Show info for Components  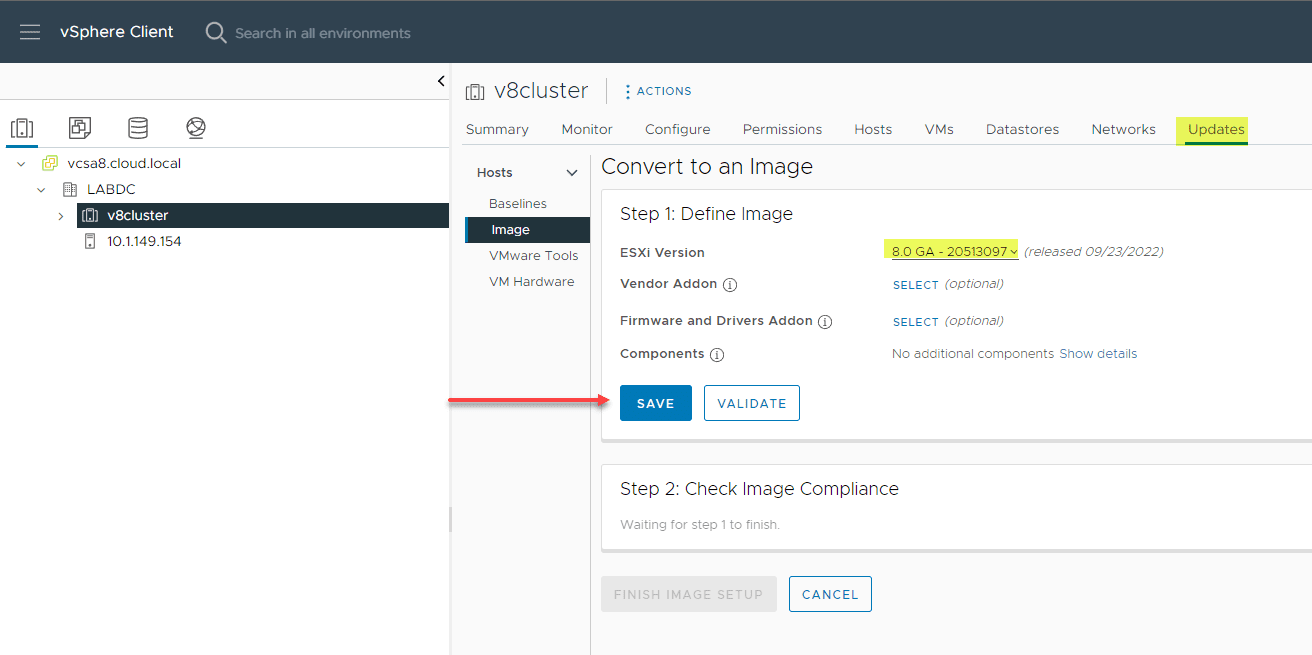click(717, 355)
